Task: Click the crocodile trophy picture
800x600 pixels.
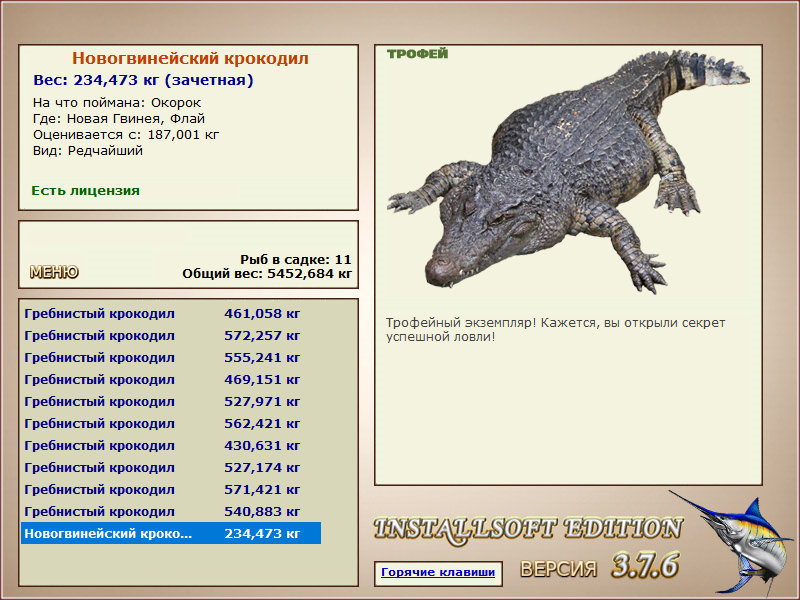Action: [x=568, y=171]
